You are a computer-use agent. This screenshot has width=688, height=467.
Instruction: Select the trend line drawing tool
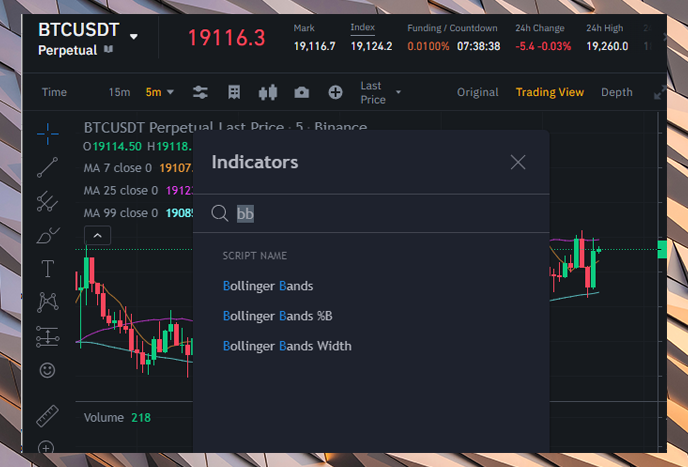coord(47,167)
